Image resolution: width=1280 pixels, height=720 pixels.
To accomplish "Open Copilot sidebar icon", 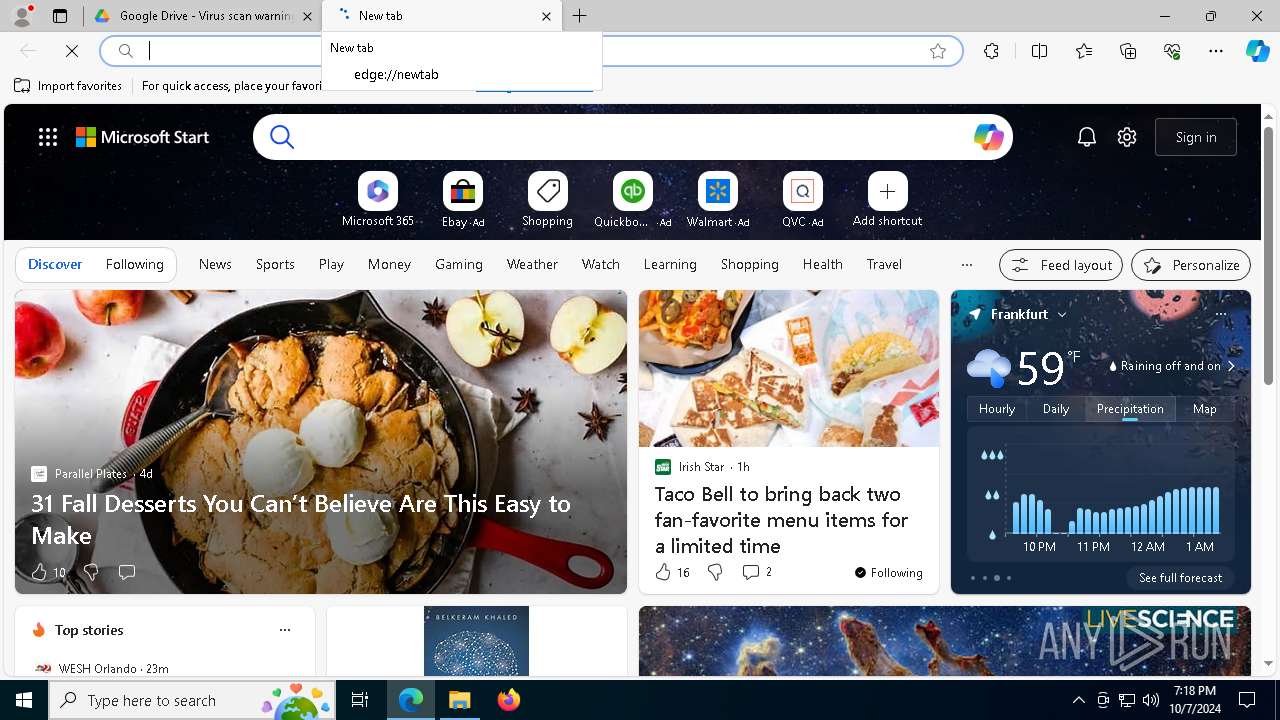I will tap(1258, 51).
